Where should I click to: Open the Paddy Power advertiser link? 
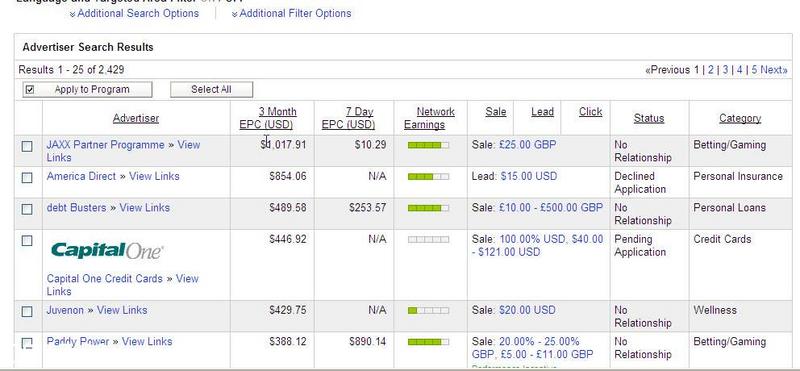tap(78, 341)
